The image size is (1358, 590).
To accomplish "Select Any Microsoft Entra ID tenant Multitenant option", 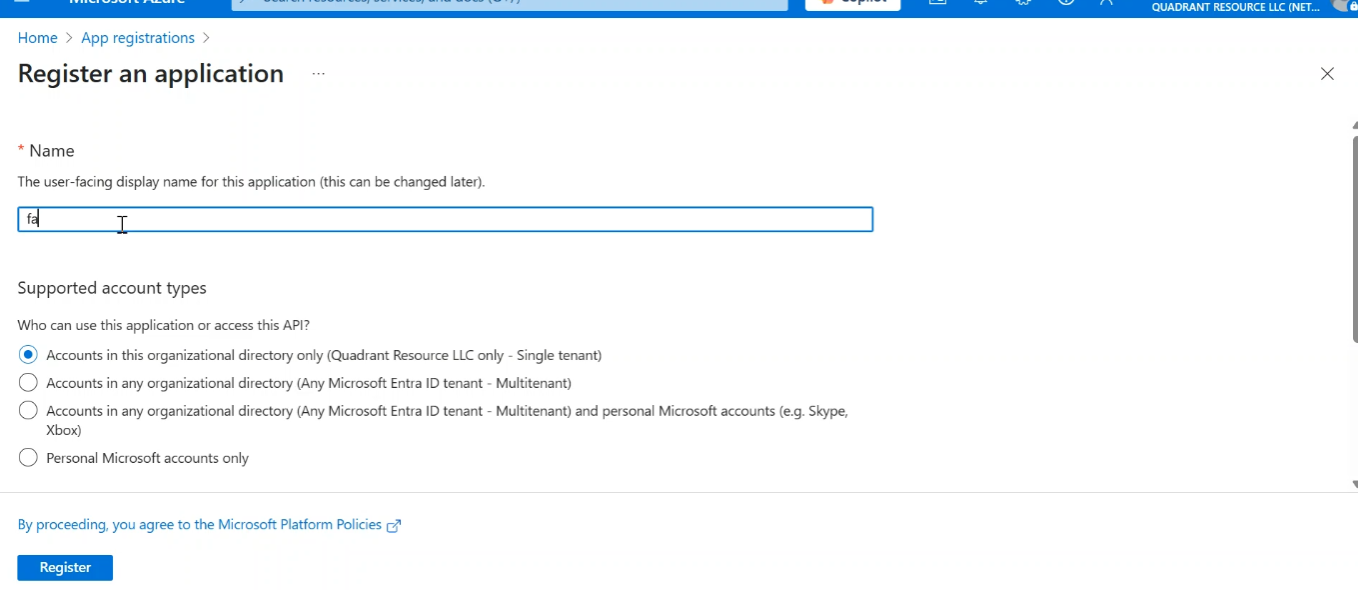I will (28, 383).
